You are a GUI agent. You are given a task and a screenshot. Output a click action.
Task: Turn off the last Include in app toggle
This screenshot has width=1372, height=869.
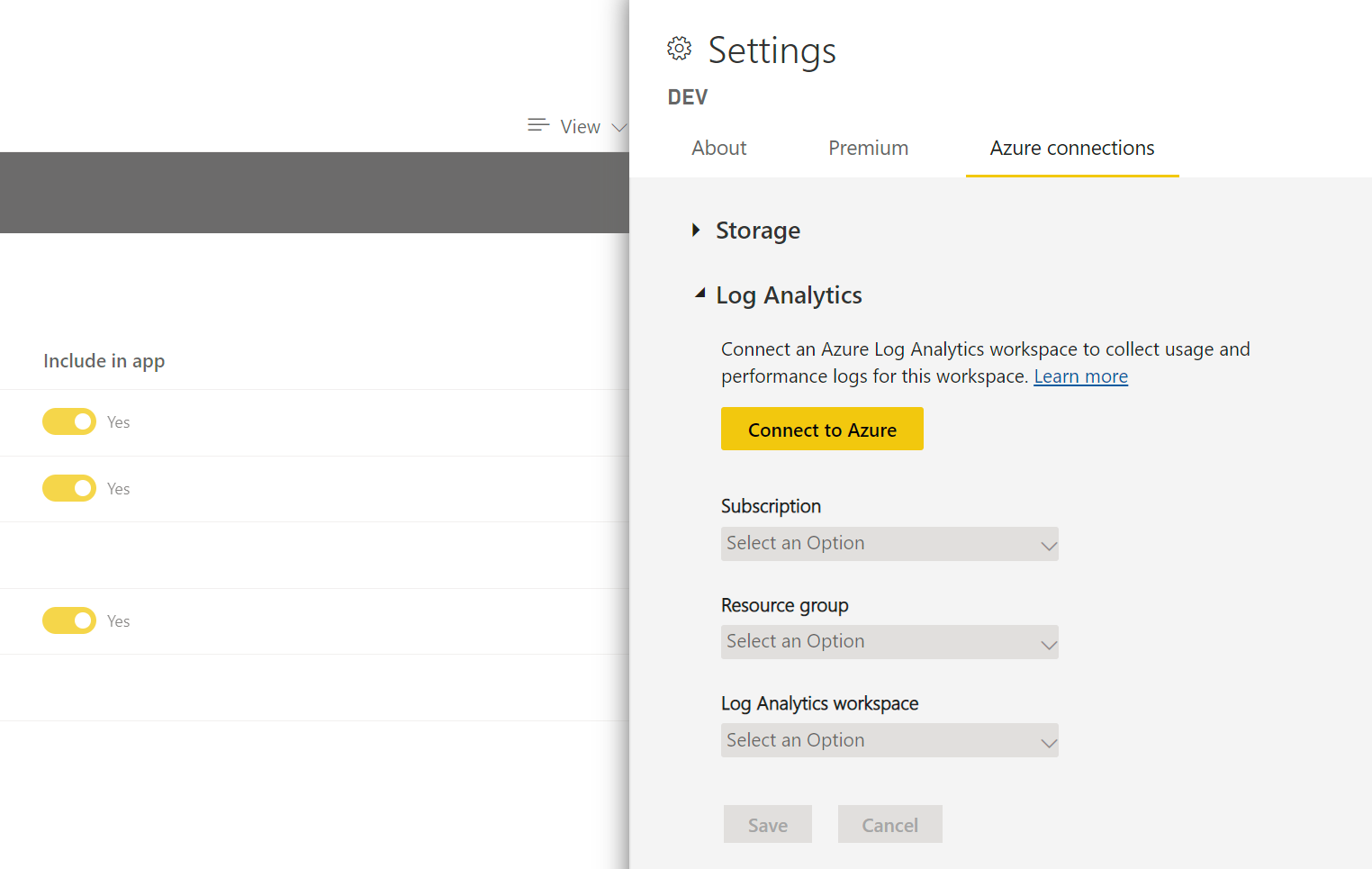69,620
